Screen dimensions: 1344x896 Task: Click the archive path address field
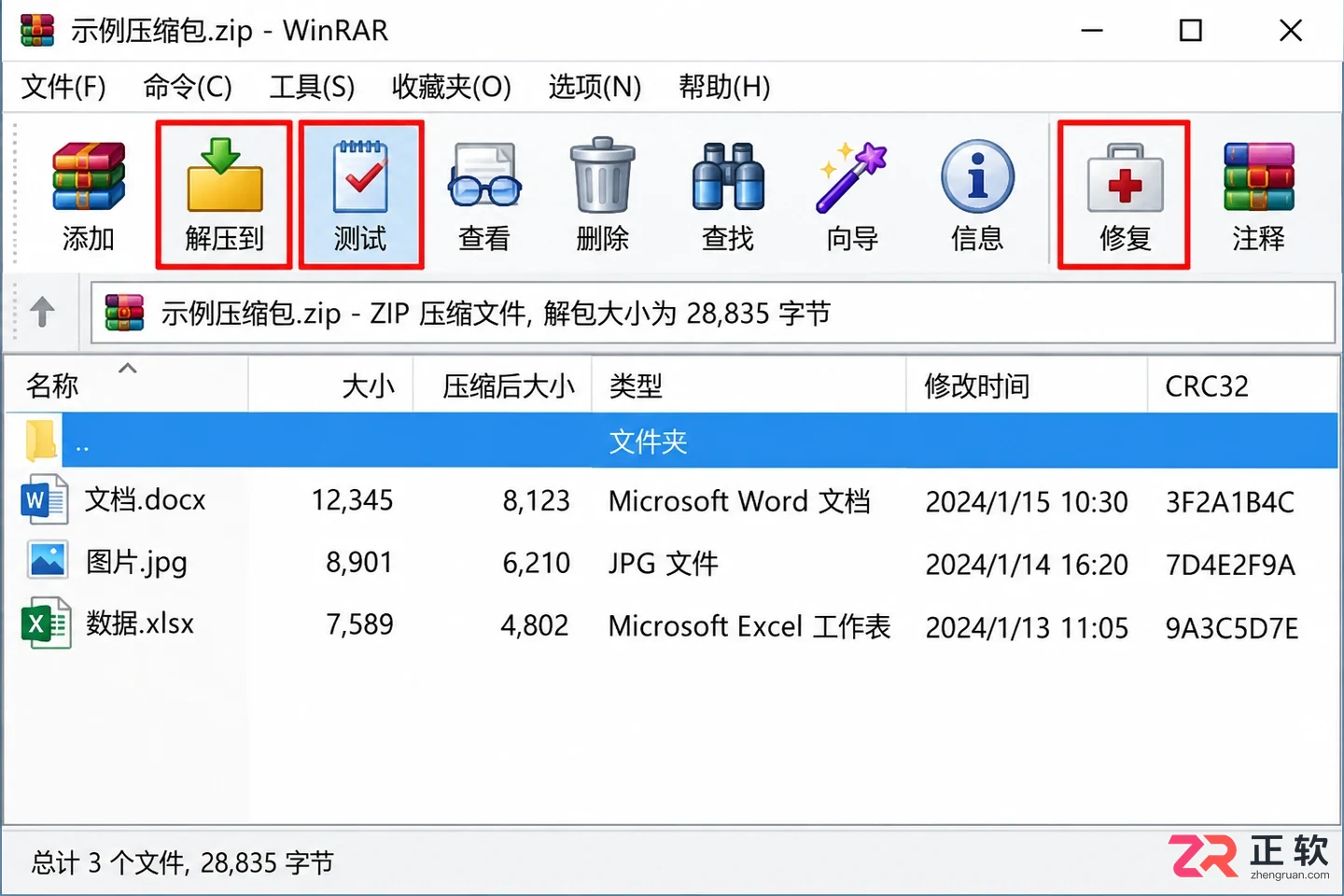coord(713,313)
